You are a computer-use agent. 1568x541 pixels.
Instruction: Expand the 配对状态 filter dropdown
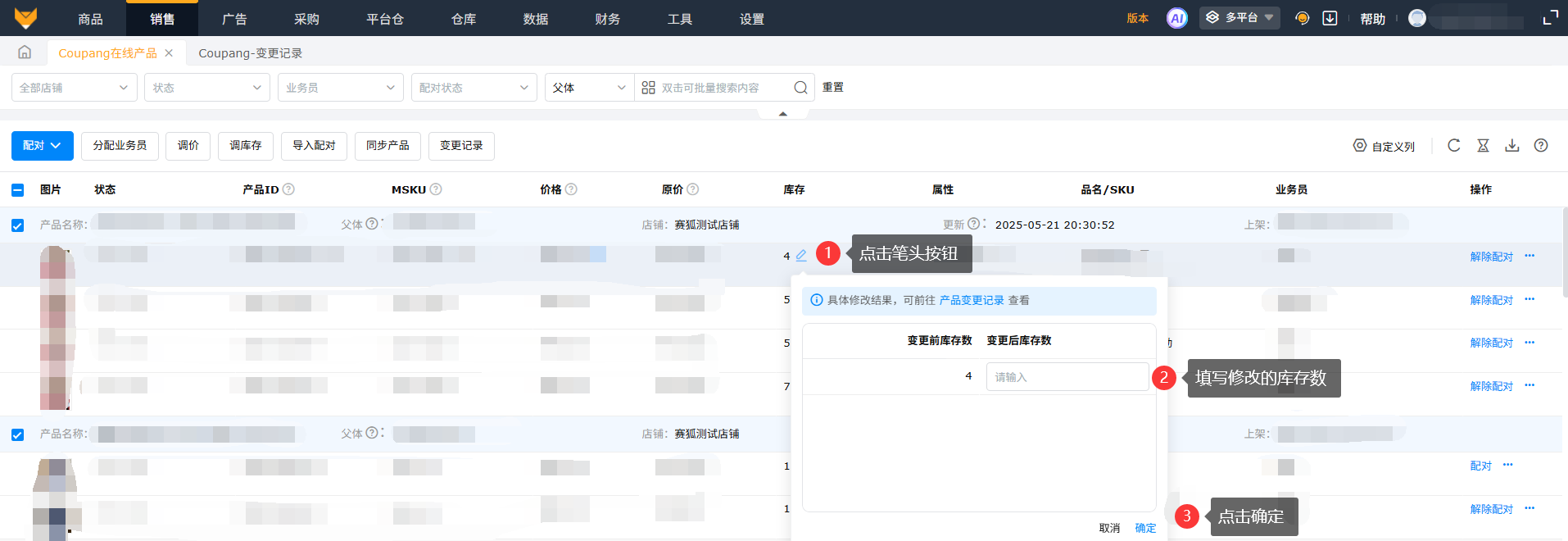pyautogui.click(x=474, y=88)
